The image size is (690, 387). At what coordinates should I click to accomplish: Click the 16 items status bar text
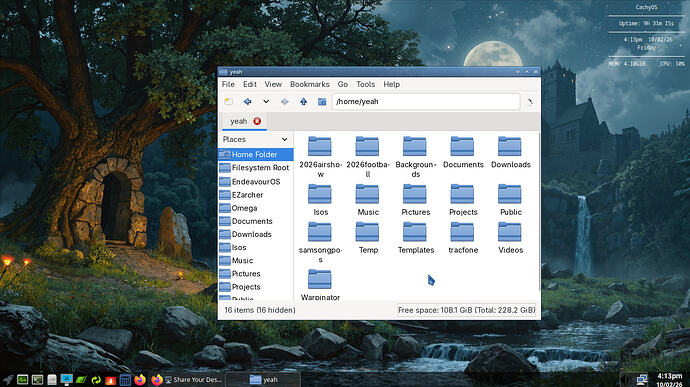pyautogui.click(x=260, y=310)
